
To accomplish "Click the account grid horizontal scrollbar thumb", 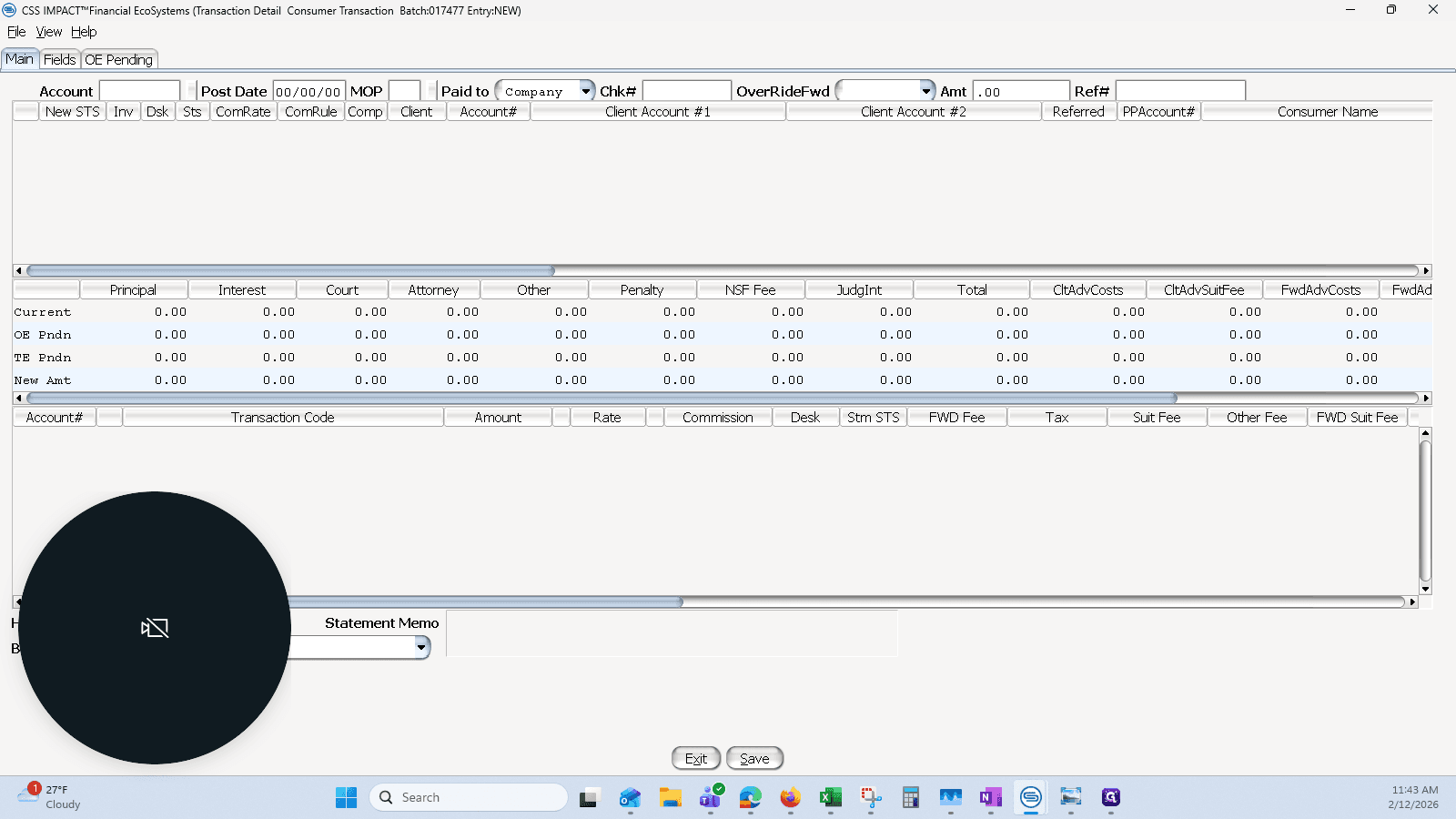I will pos(290,270).
